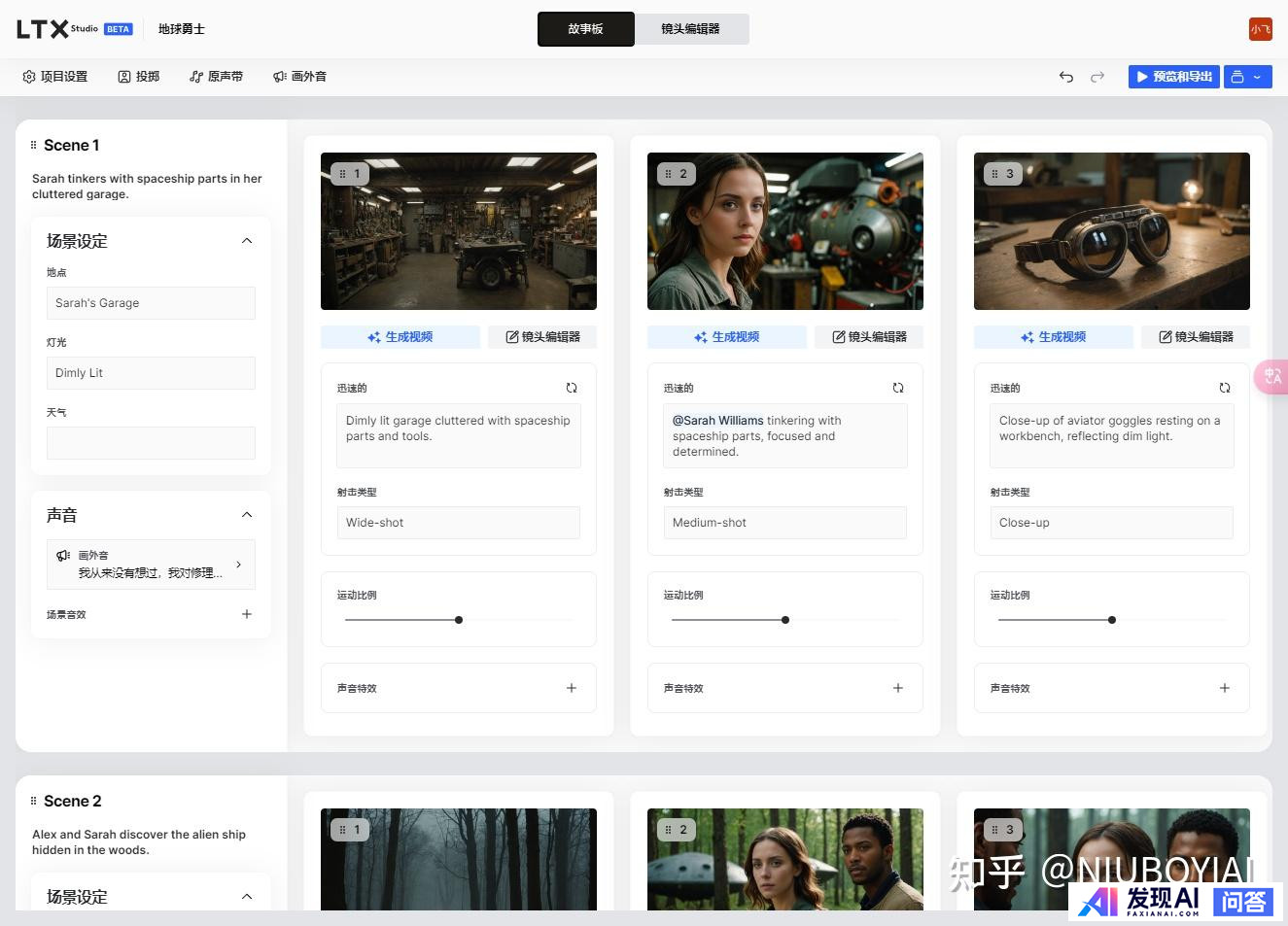Add sound effect to shot 2 with plus
The image size is (1288, 926).
[x=898, y=688]
